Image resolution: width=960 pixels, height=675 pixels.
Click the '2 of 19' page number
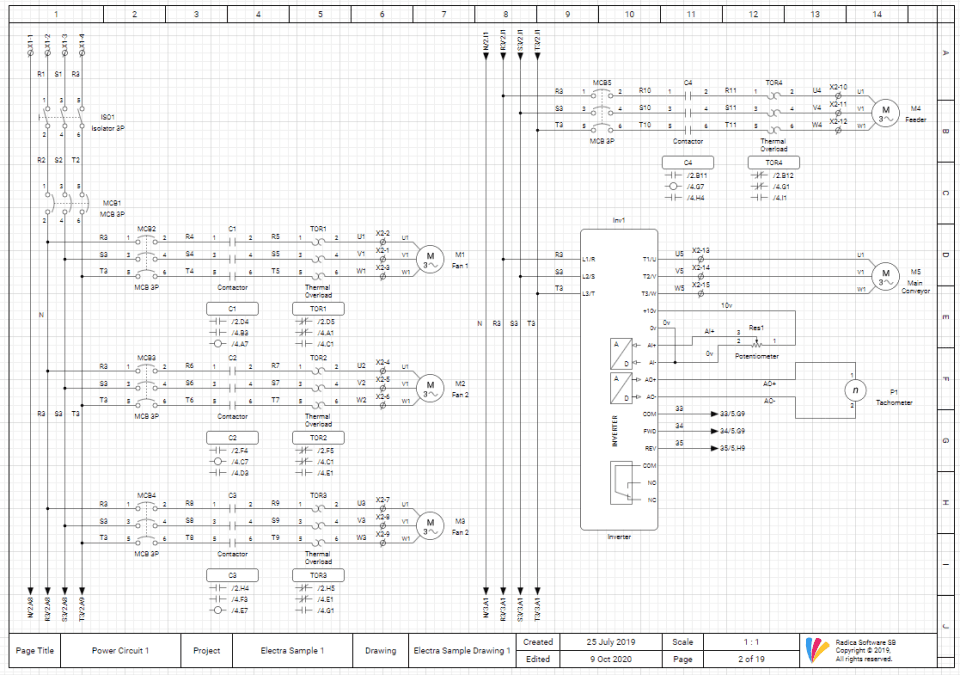point(751,659)
